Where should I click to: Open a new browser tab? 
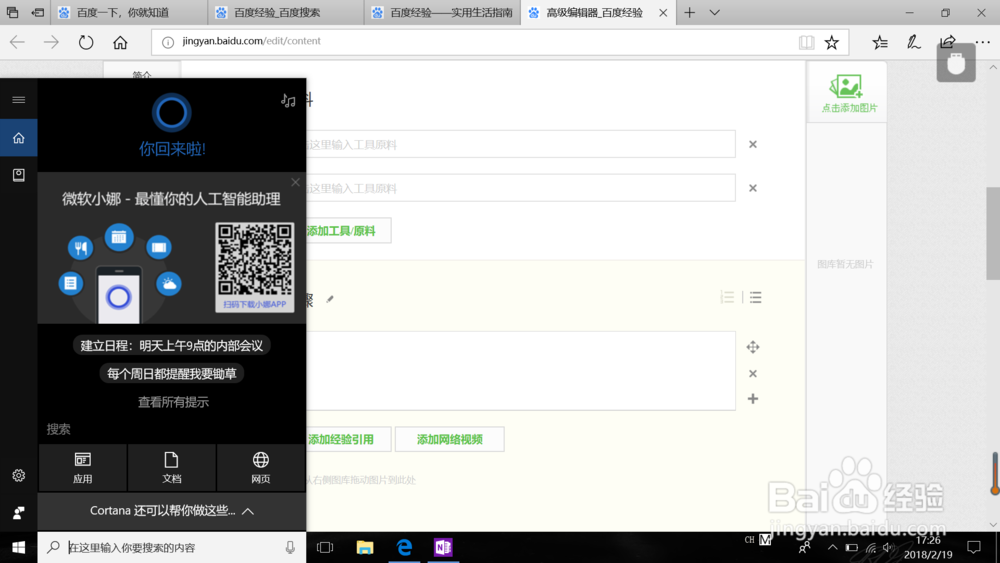pos(689,13)
